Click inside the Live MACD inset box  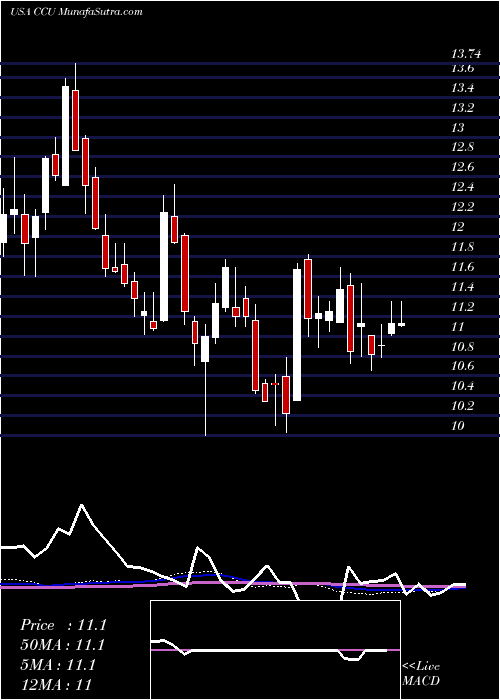click(275, 650)
